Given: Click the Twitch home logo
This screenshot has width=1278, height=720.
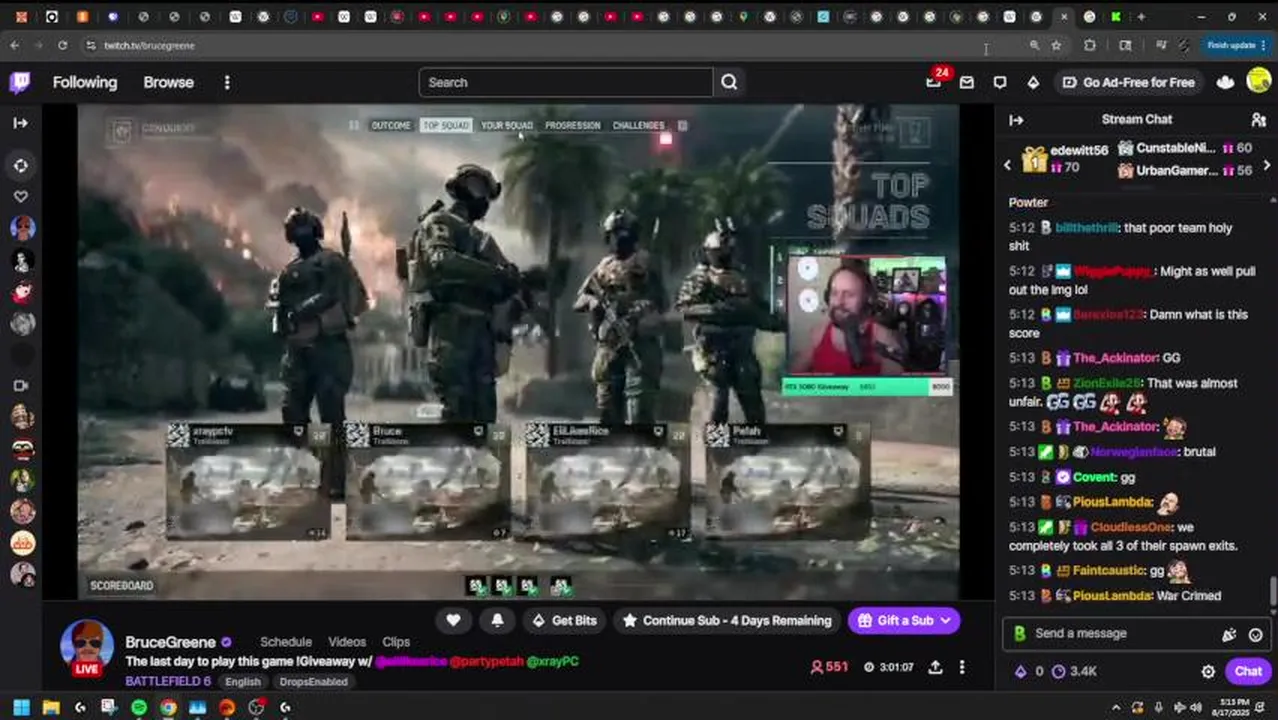Looking at the screenshot, I should point(20,82).
